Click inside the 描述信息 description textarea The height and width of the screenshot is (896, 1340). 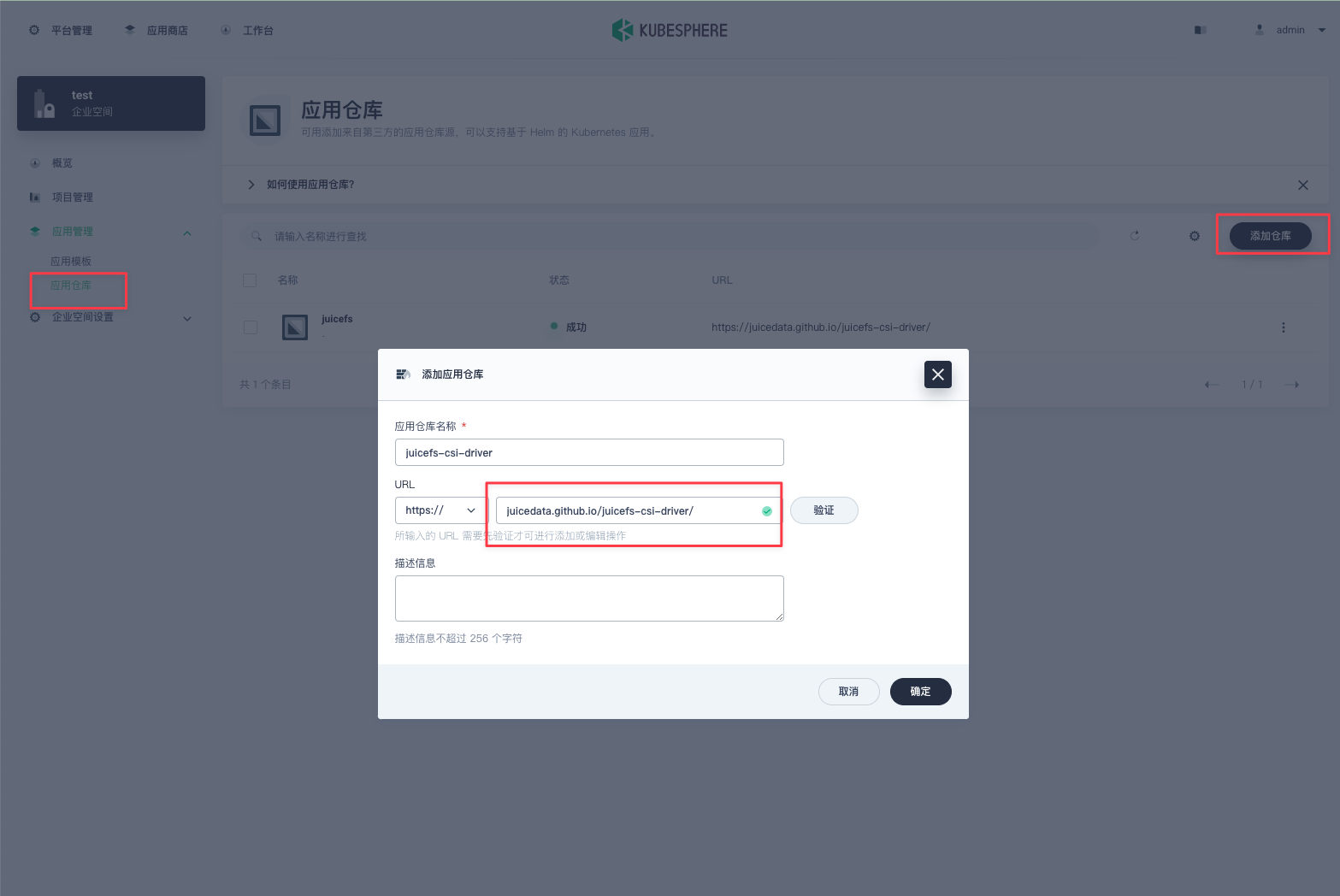point(588,598)
